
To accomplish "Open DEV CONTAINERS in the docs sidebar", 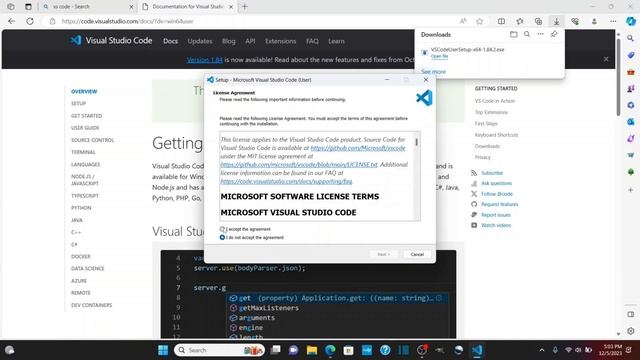I will point(91,305).
